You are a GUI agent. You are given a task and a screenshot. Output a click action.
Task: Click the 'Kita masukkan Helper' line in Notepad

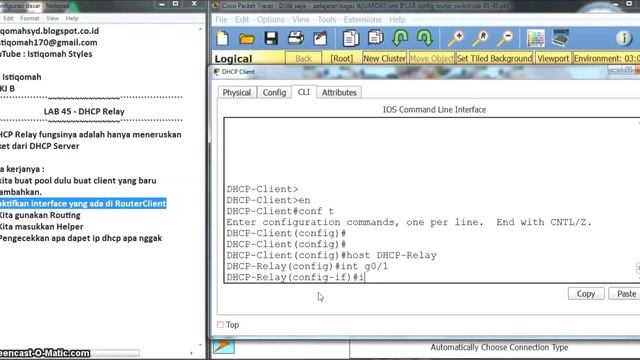(x=41, y=227)
